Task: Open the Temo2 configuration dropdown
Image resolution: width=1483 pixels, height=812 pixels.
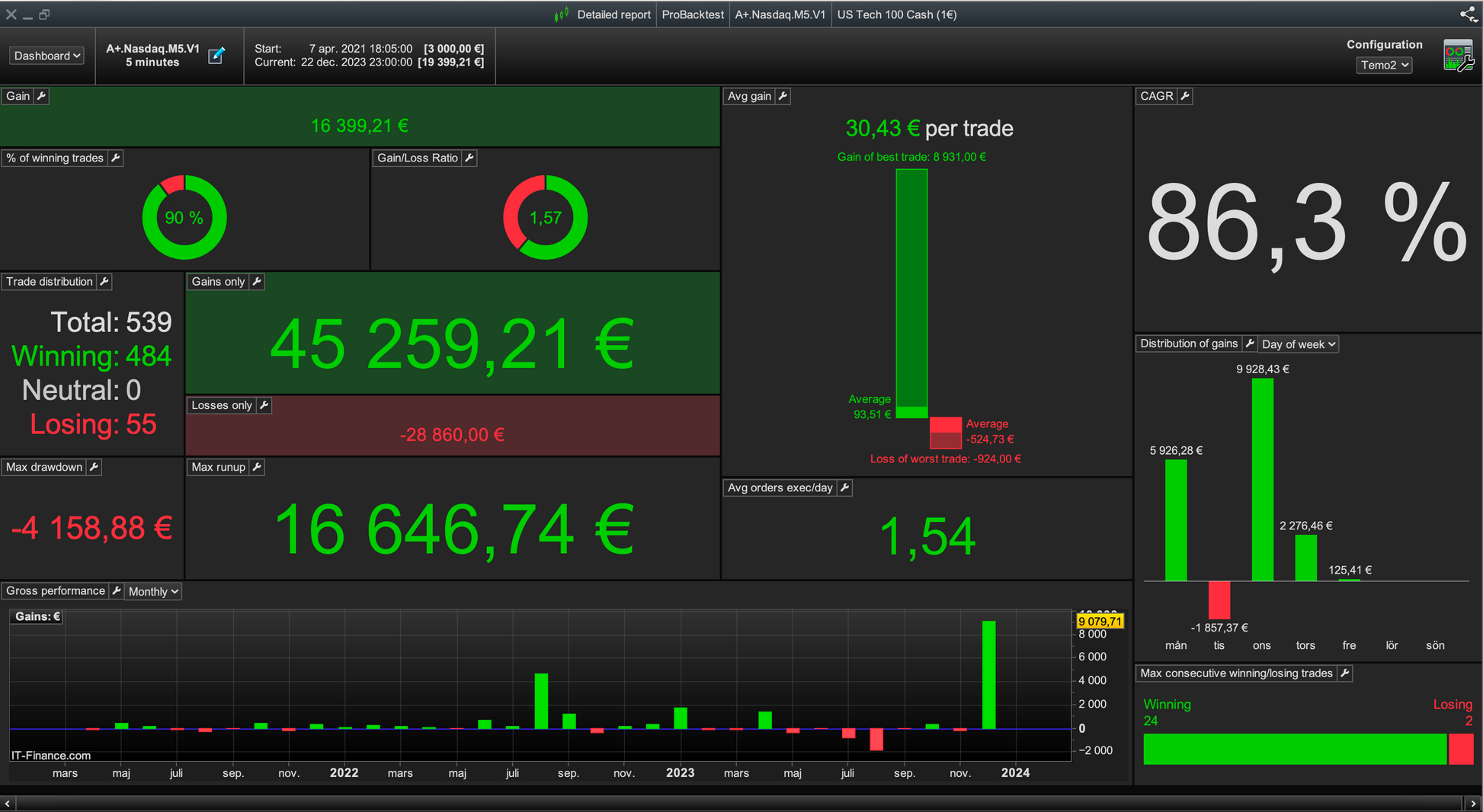Action: 1384,65
